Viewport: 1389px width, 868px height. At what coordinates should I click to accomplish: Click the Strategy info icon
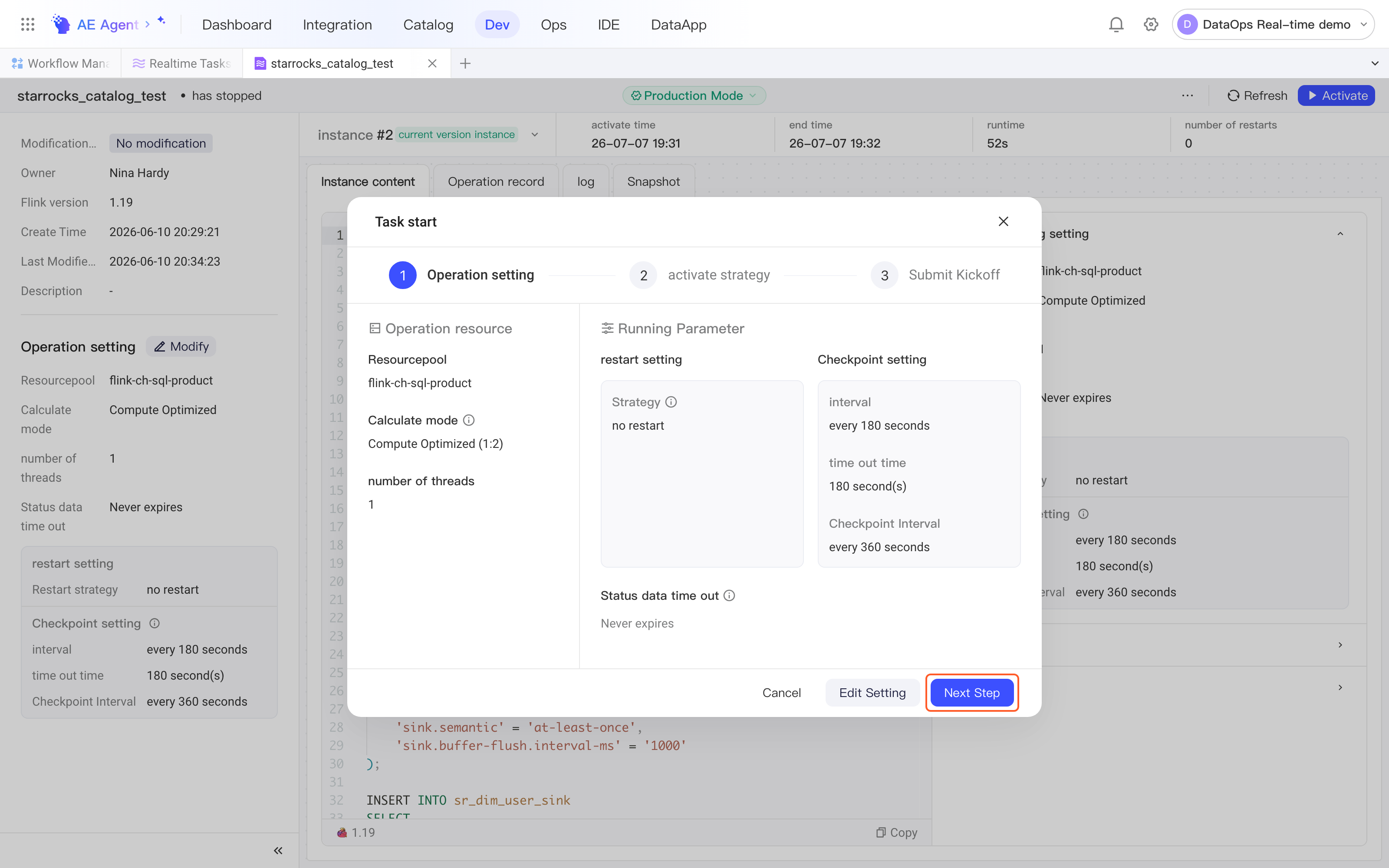click(x=671, y=402)
